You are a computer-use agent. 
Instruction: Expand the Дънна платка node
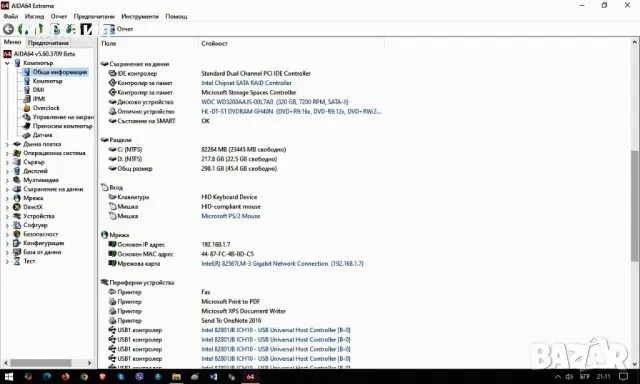pyautogui.click(x=7, y=144)
